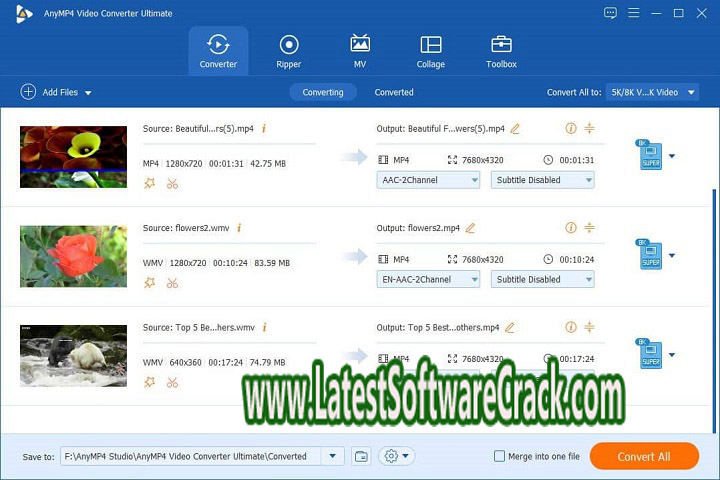Open the edit effects star for flowers2.wmv
This screenshot has width=720, height=480.
(150, 283)
